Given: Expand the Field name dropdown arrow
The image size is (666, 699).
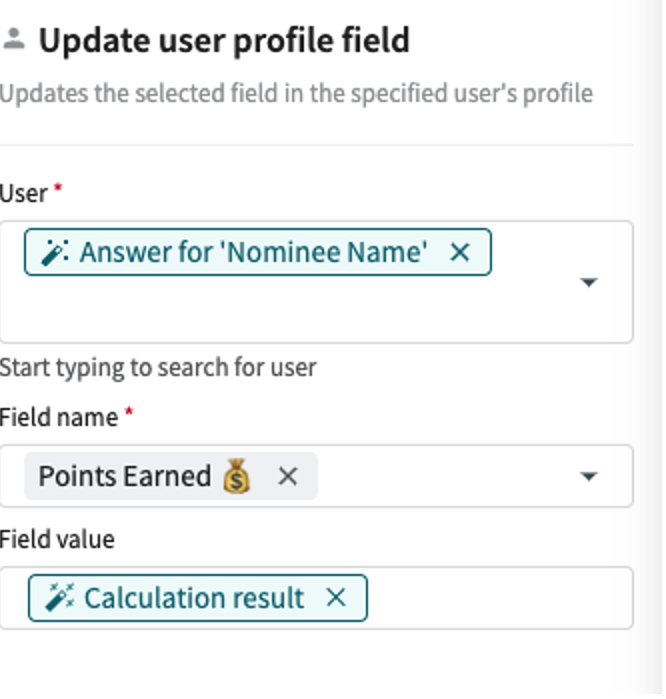Looking at the screenshot, I should pos(589,477).
